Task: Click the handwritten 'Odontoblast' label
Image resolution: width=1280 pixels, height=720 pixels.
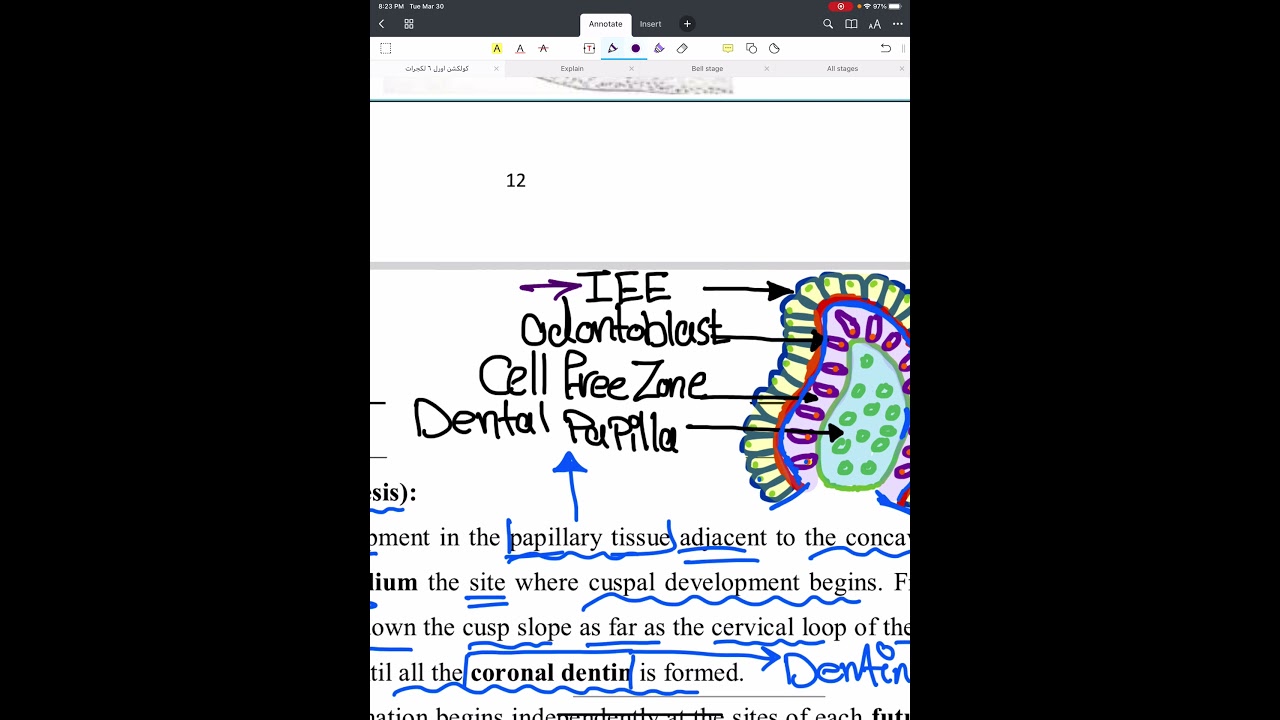Action: click(x=624, y=329)
